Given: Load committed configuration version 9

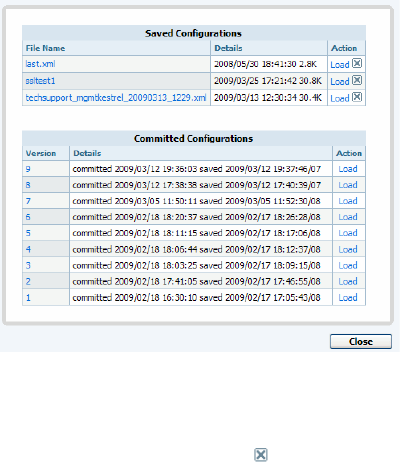Looking at the screenshot, I should click(x=348, y=169).
